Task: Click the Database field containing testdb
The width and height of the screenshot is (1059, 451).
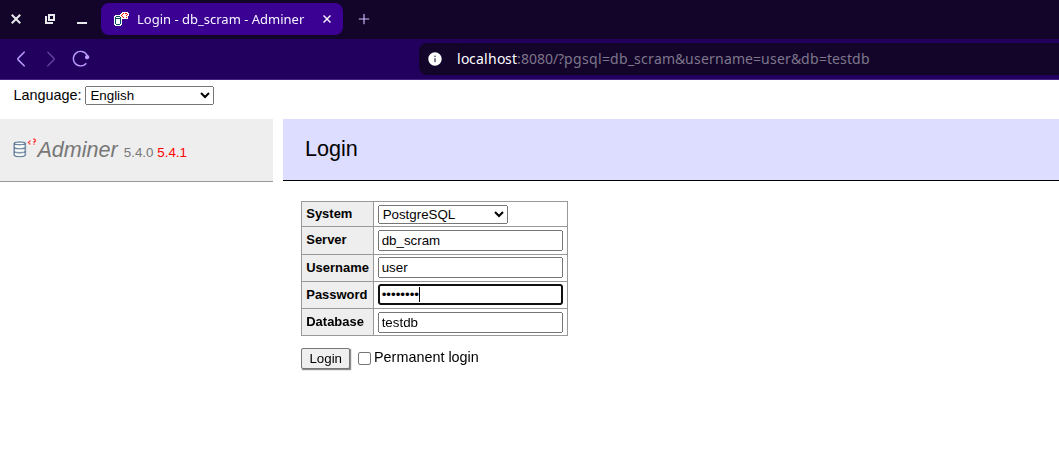Action: (470, 322)
